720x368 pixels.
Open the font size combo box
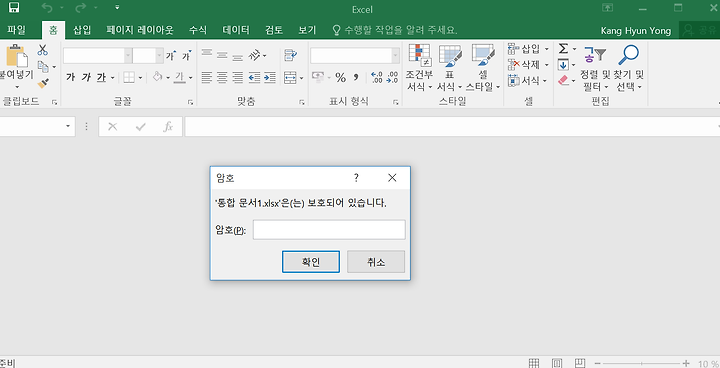click(x=147, y=56)
